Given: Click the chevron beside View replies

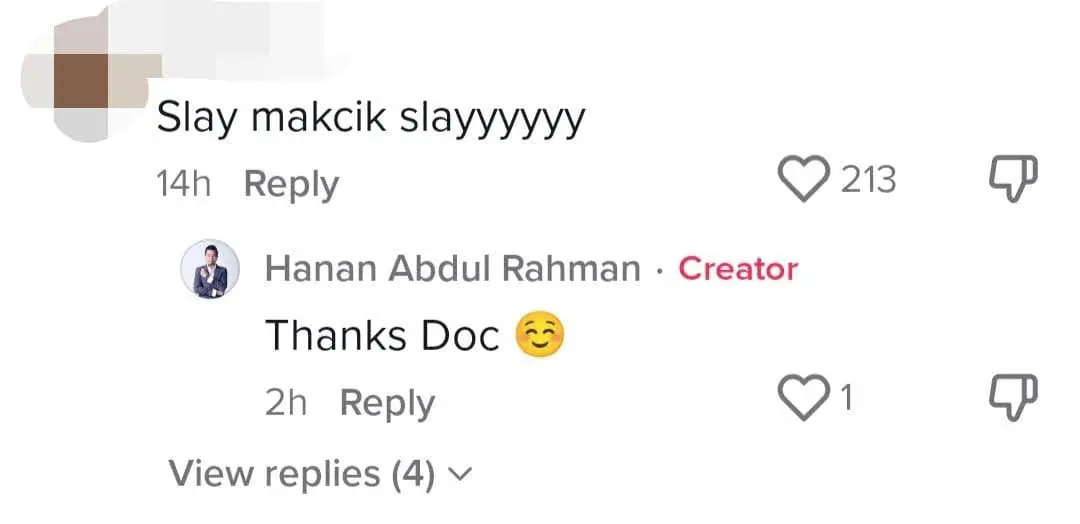Looking at the screenshot, I should (x=460, y=474).
